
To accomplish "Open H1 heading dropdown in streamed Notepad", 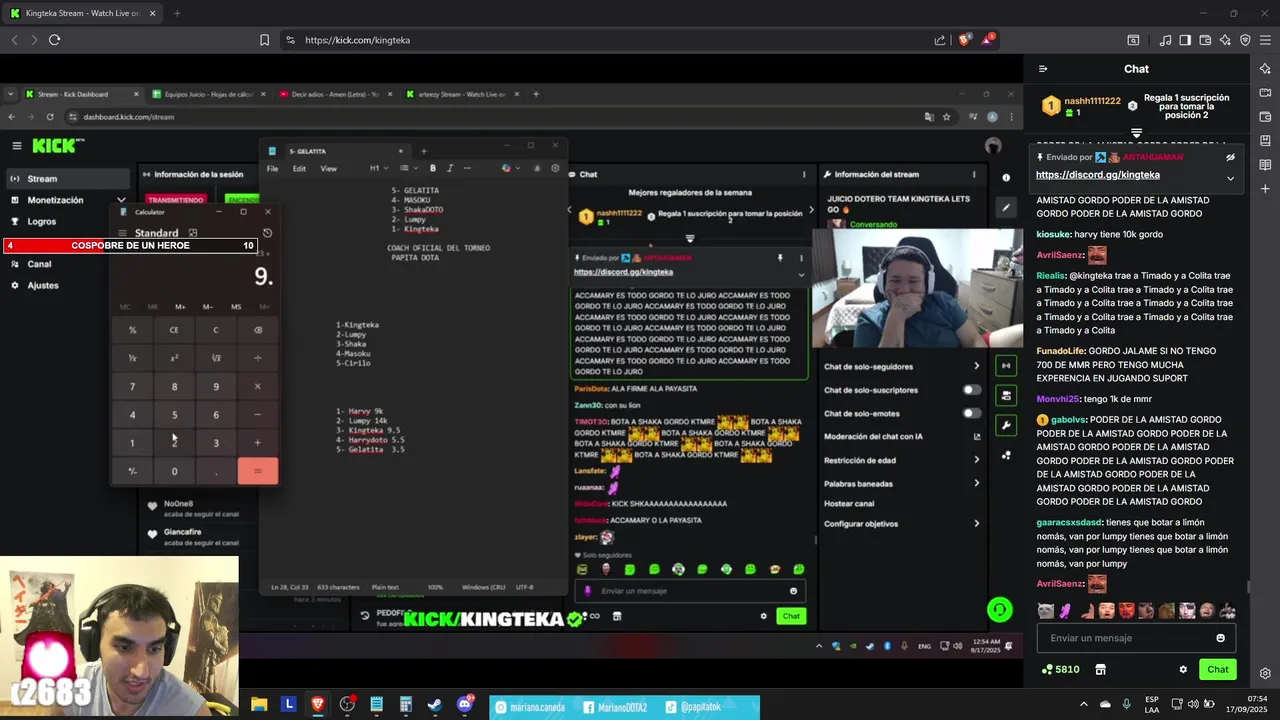I will [x=378, y=168].
